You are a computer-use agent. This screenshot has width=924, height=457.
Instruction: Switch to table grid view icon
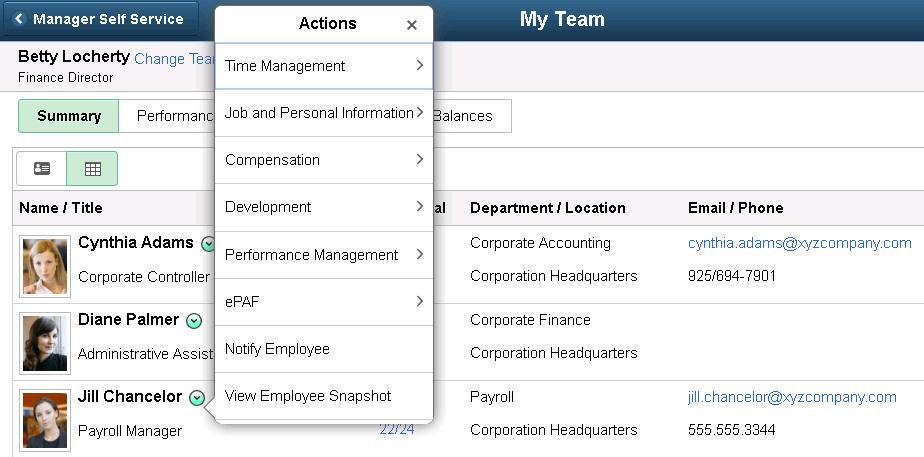[92, 169]
